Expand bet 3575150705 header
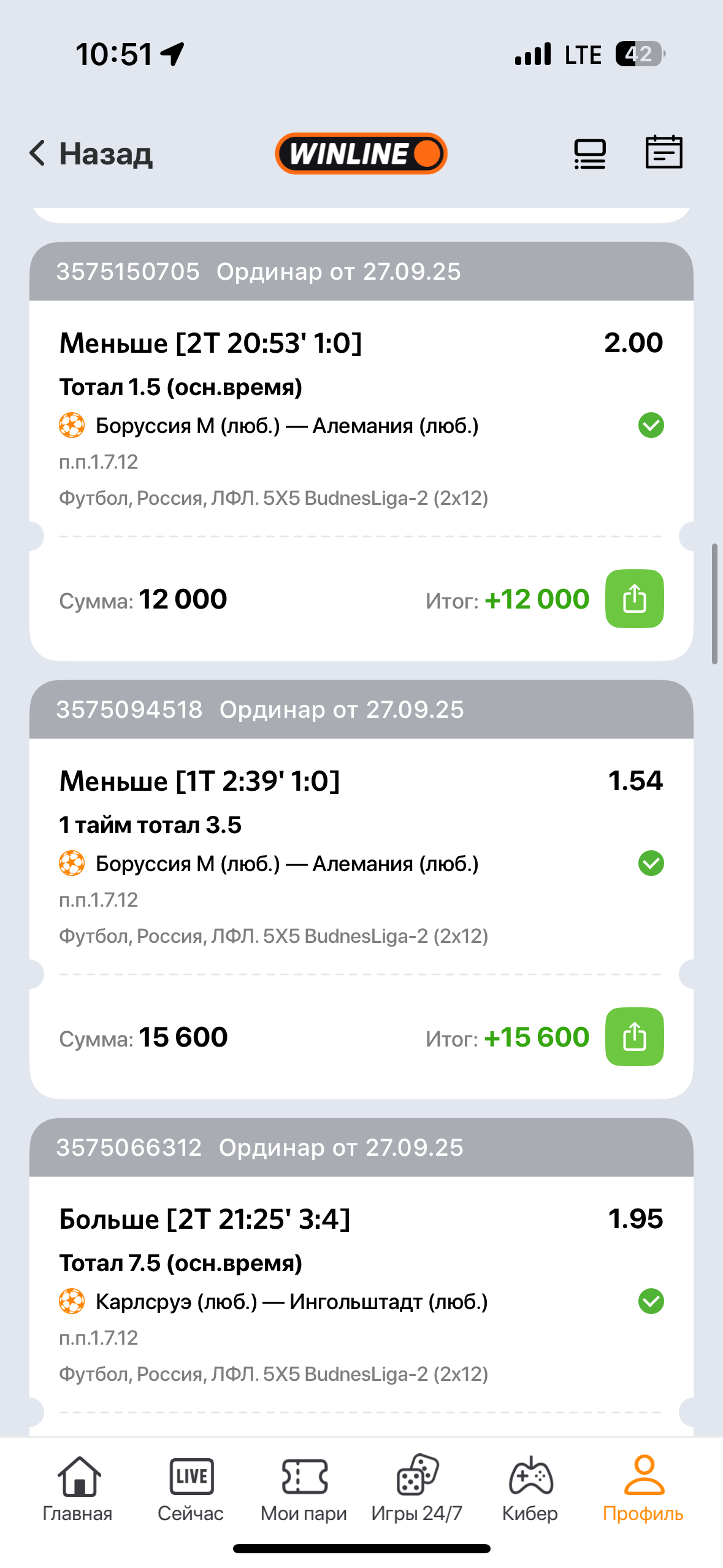Screen dimensions: 723x1568 (361, 272)
